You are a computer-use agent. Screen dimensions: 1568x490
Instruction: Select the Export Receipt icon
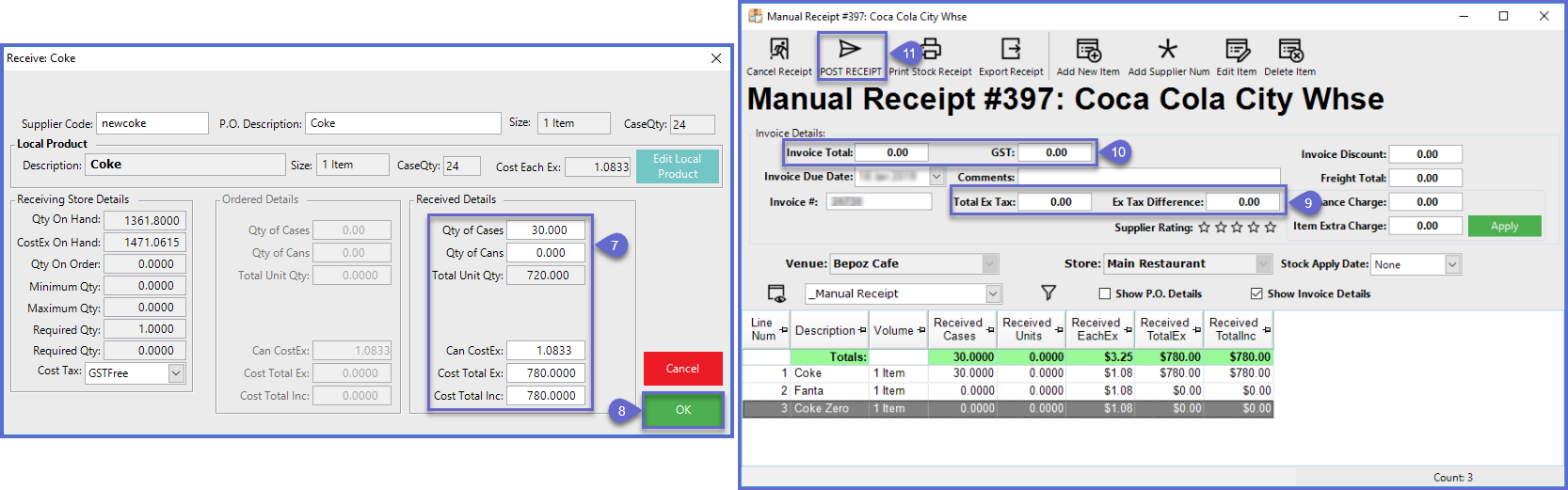click(1011, 50)
